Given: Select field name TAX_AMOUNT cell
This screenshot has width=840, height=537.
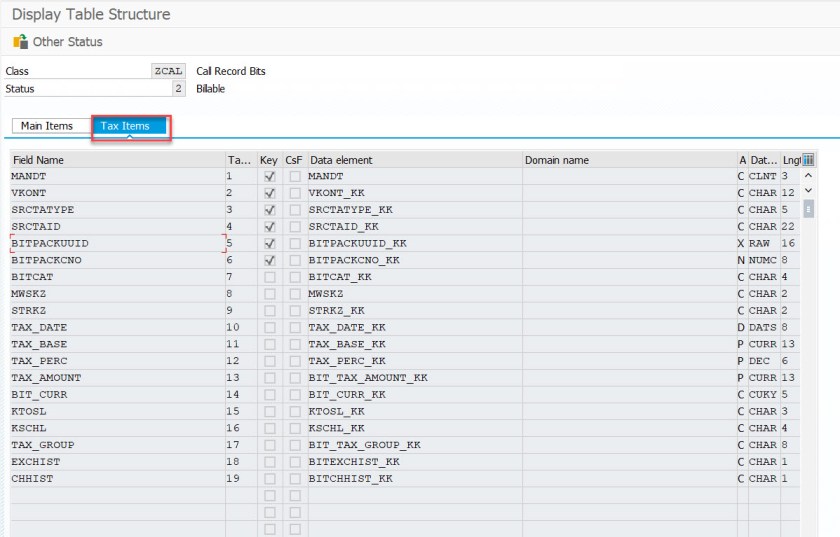Looking at the screenshot, I should click(117, 378).
